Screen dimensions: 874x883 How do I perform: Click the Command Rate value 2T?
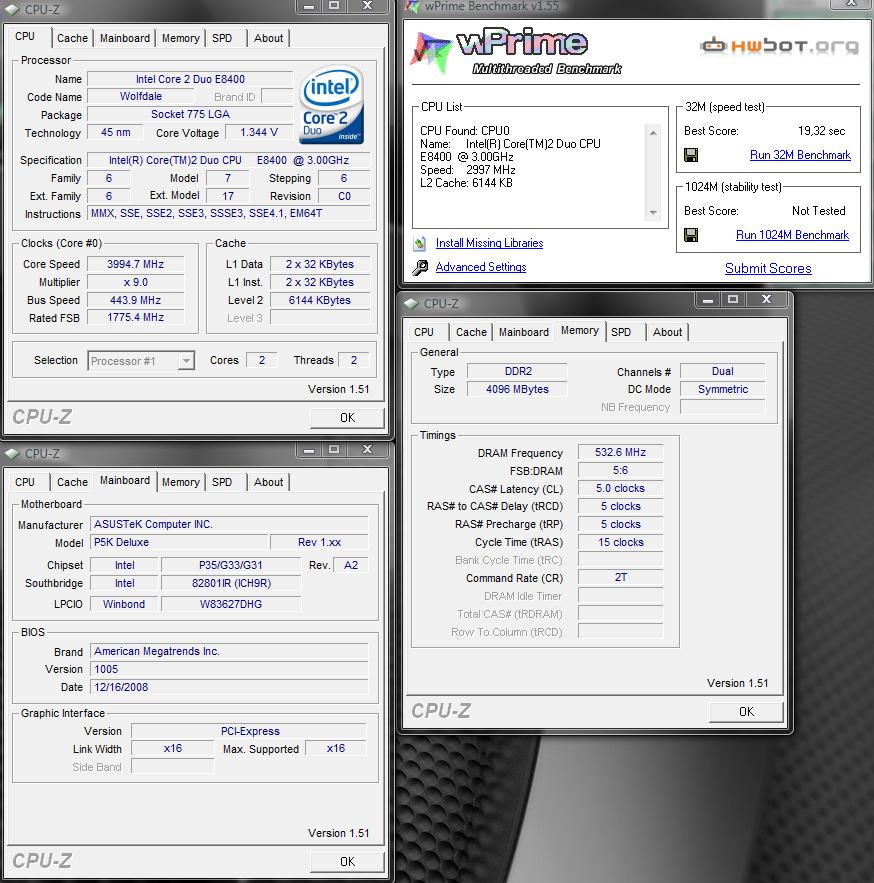pyautogui.click(x=621, y=577)
